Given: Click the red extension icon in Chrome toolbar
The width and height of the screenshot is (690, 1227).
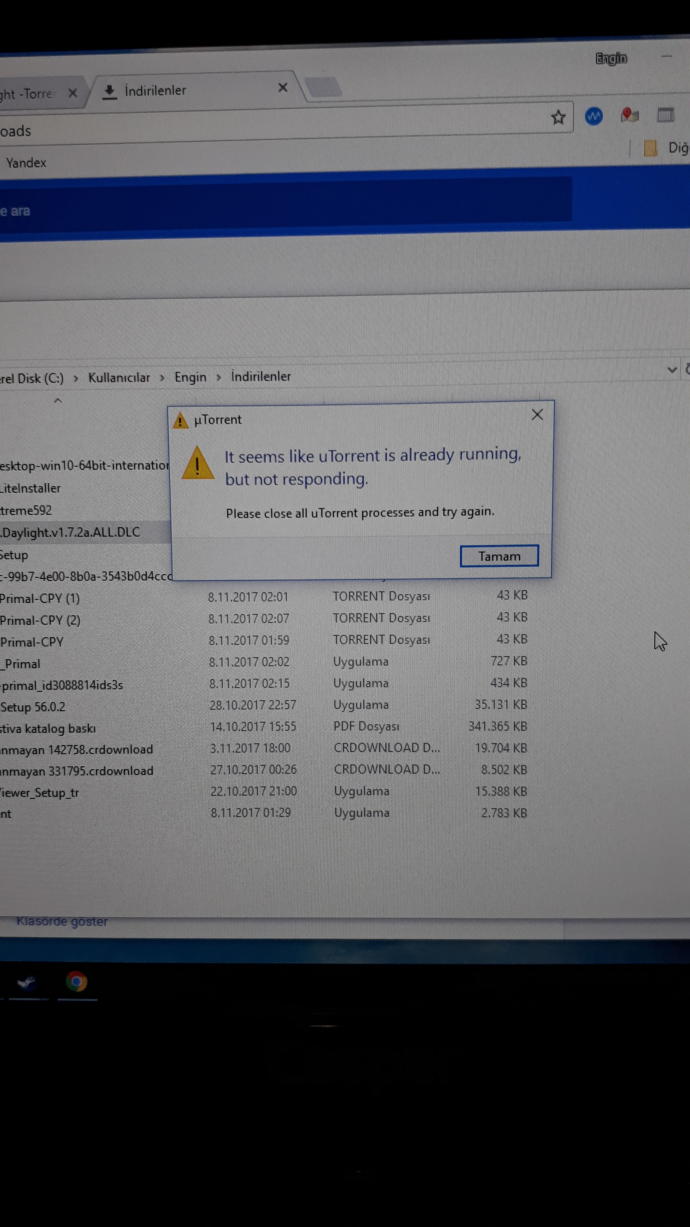Looking at the screenshot, I should 629,115.
